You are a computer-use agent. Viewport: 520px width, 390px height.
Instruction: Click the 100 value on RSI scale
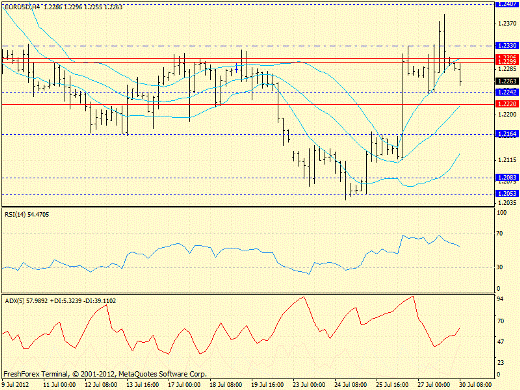click(501, 213)
